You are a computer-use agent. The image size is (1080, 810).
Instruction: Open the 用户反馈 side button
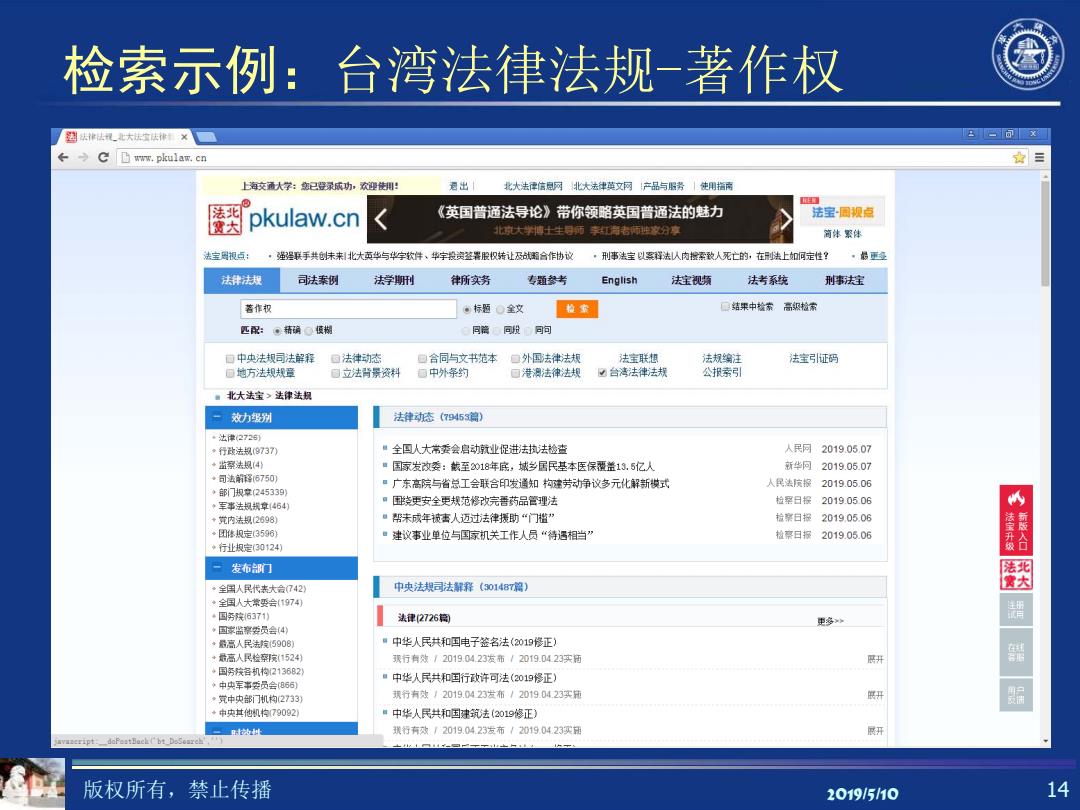point(1016,694)
